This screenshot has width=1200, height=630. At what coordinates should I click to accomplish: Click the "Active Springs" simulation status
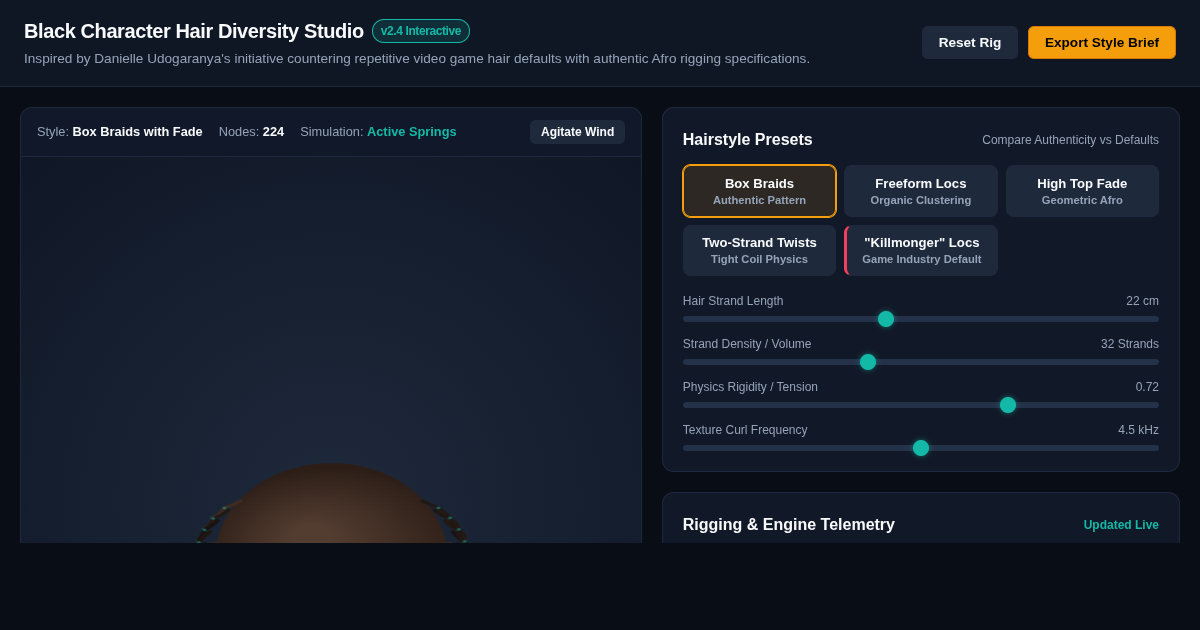pos(412,132)
